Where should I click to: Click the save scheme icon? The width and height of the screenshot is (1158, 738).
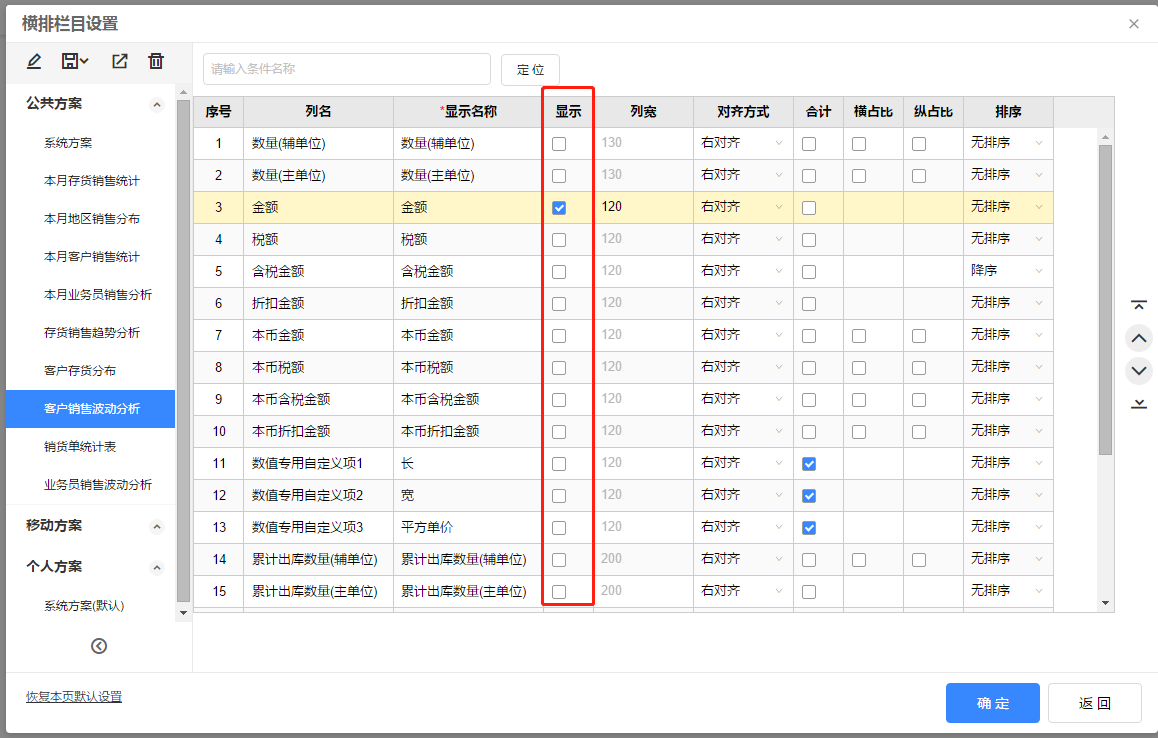click(72, 61)
